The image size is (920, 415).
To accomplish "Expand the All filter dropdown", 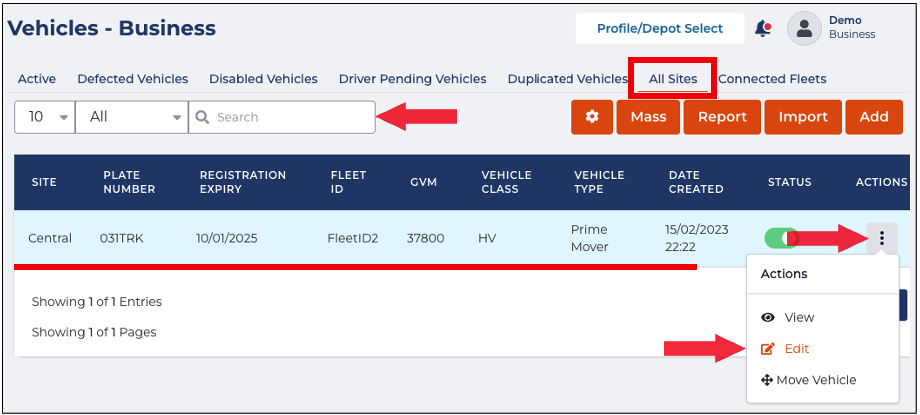I will 131,117.
